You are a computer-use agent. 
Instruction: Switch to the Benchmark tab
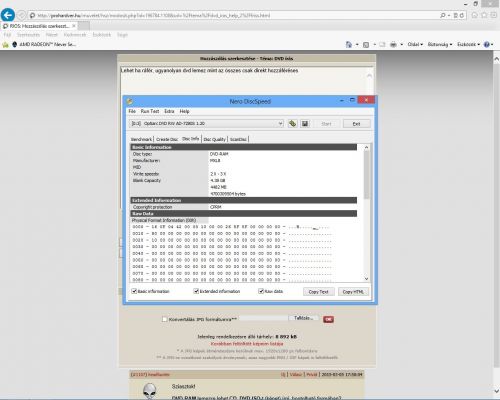pyautogui.click(x=141, y=139)
